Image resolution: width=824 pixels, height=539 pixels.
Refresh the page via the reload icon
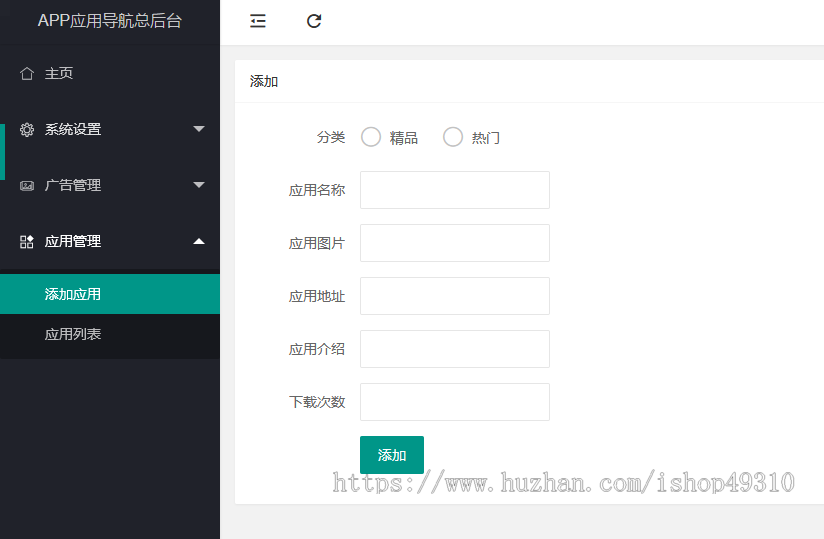coord(314,21)
